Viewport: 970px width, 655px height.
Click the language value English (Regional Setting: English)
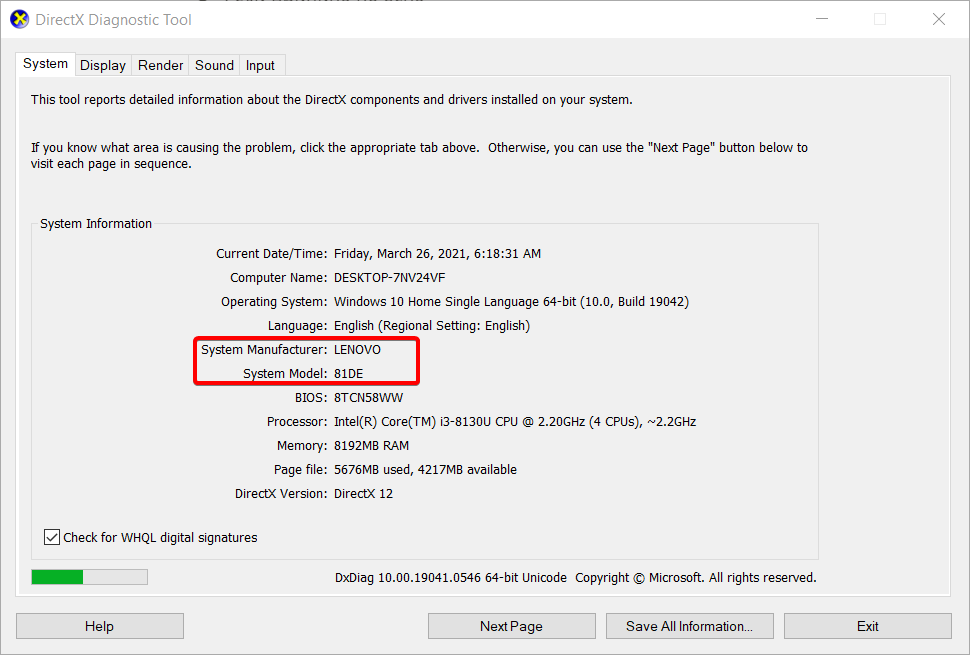click(432, 326)
